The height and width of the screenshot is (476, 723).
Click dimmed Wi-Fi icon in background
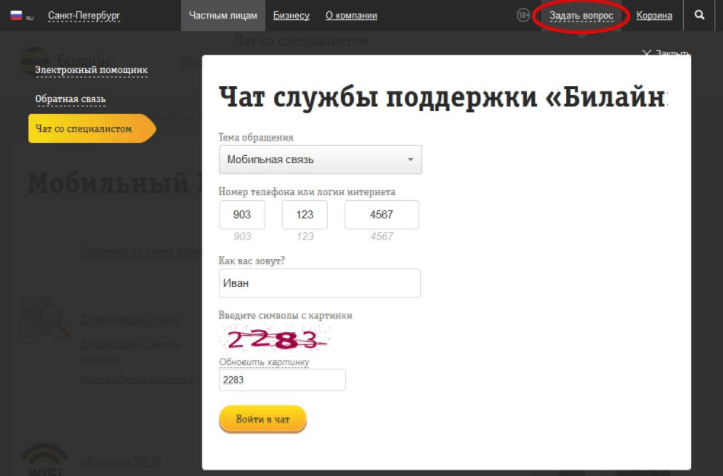pyautogui.click(x=44, y=459)
